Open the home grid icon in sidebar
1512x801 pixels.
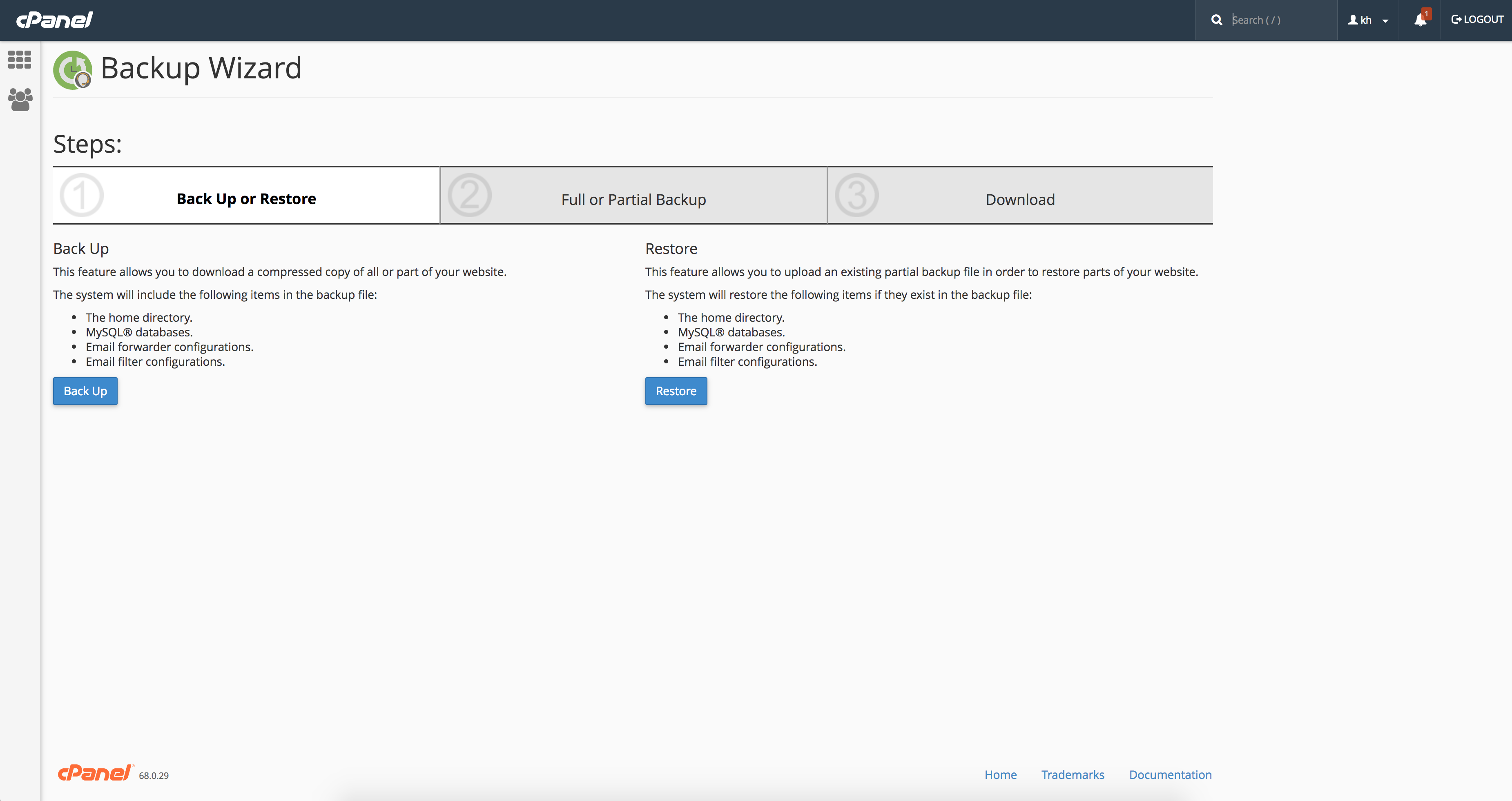[19, 59]
